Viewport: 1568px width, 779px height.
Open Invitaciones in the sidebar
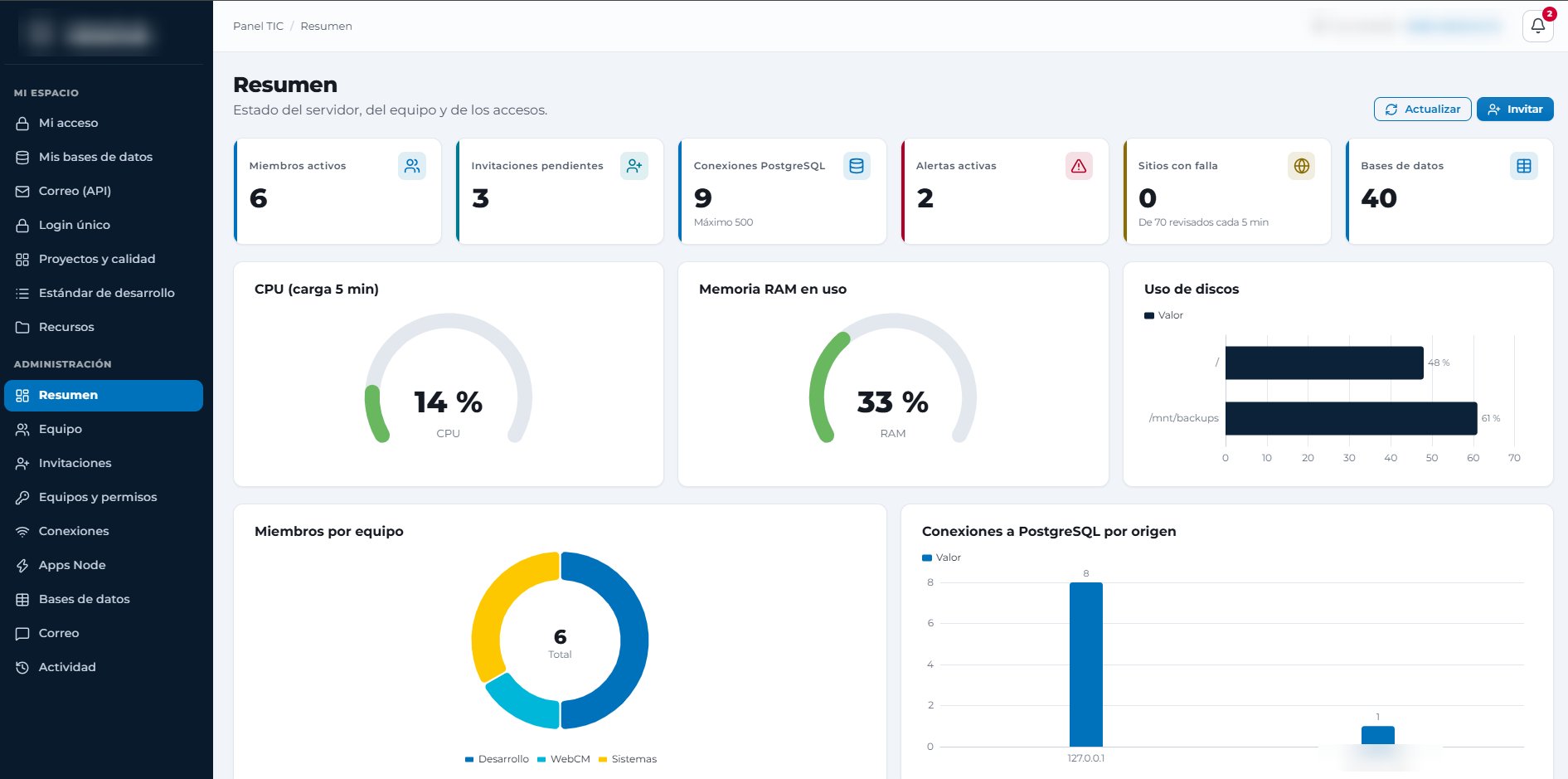[104, 463]
